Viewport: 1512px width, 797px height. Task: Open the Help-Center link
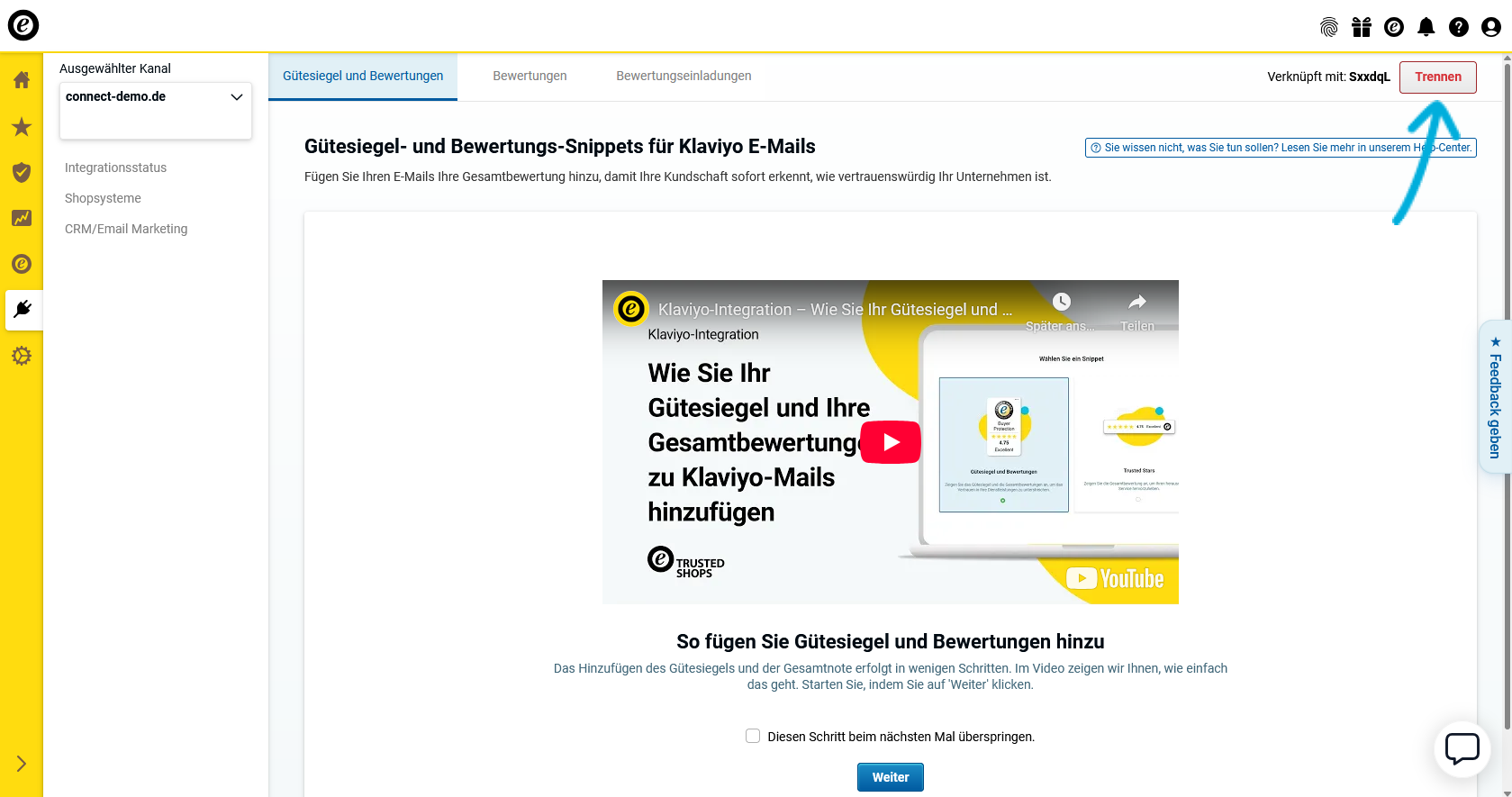point(1281,148)
